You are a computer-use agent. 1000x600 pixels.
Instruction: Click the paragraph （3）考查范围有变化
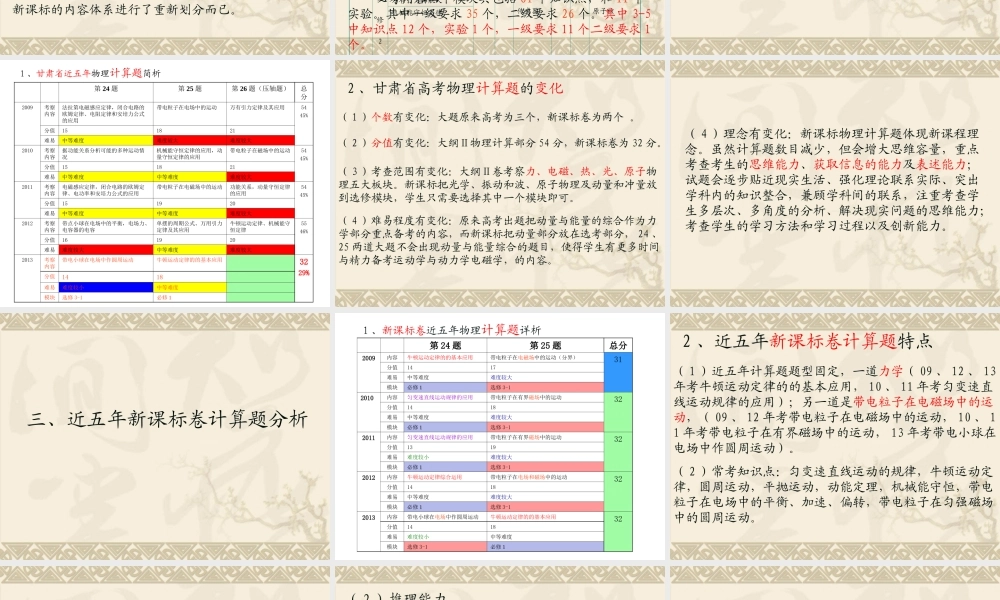click(498, 184)
